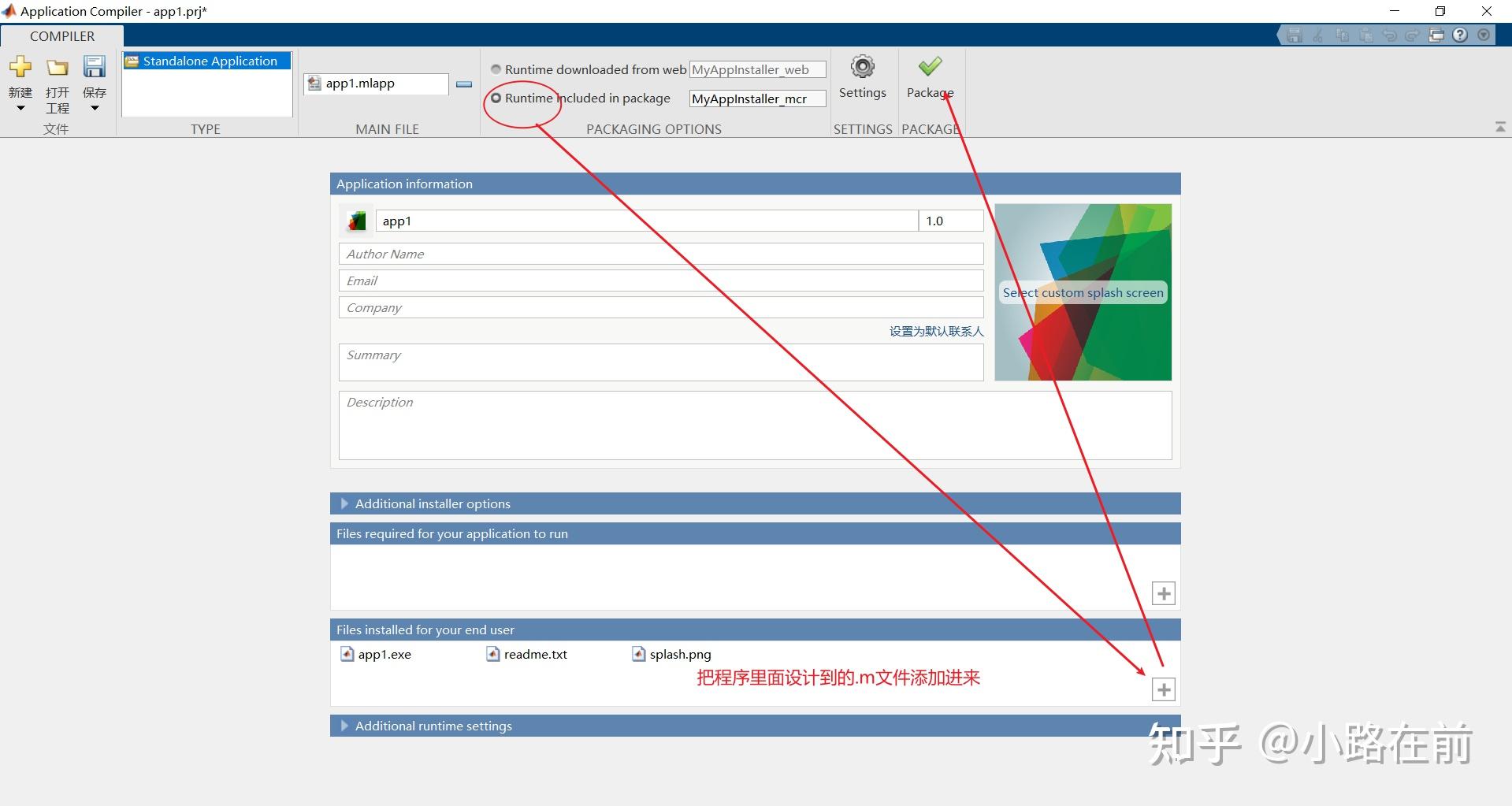
Task: Click the app1.mlapp main file entry
Action: click(x=376, y=84)
